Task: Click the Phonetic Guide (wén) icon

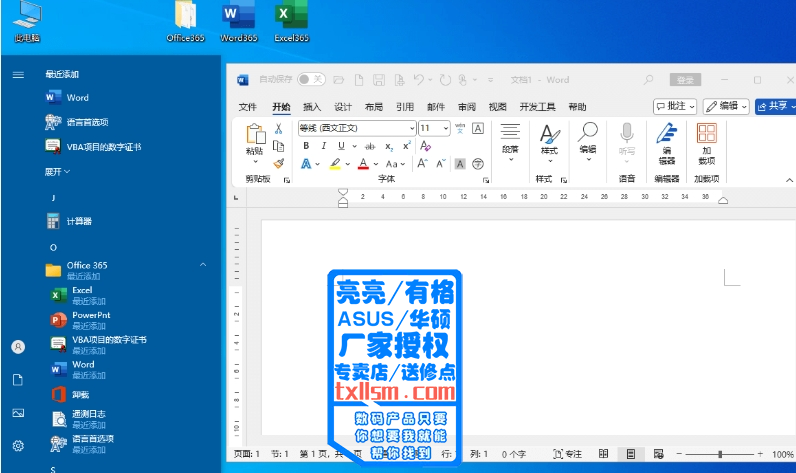Action: (x=460, y=128)
